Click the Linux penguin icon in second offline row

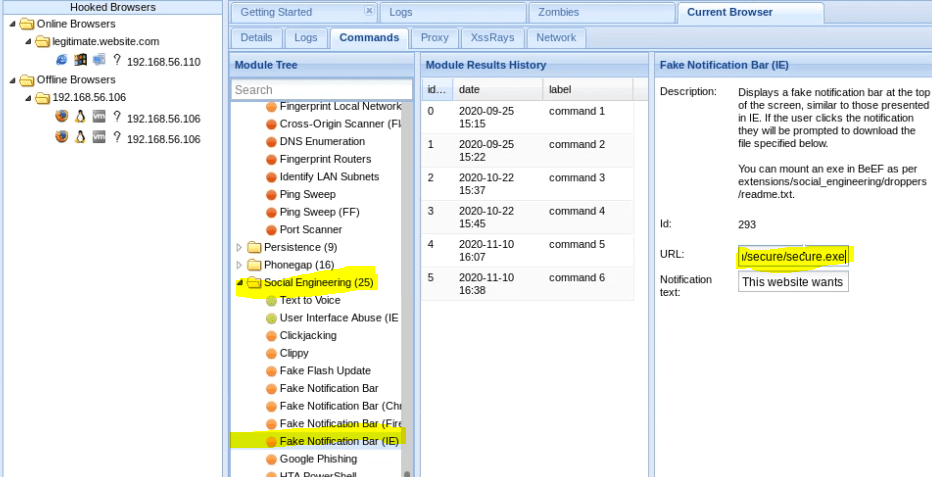[80, 136]
